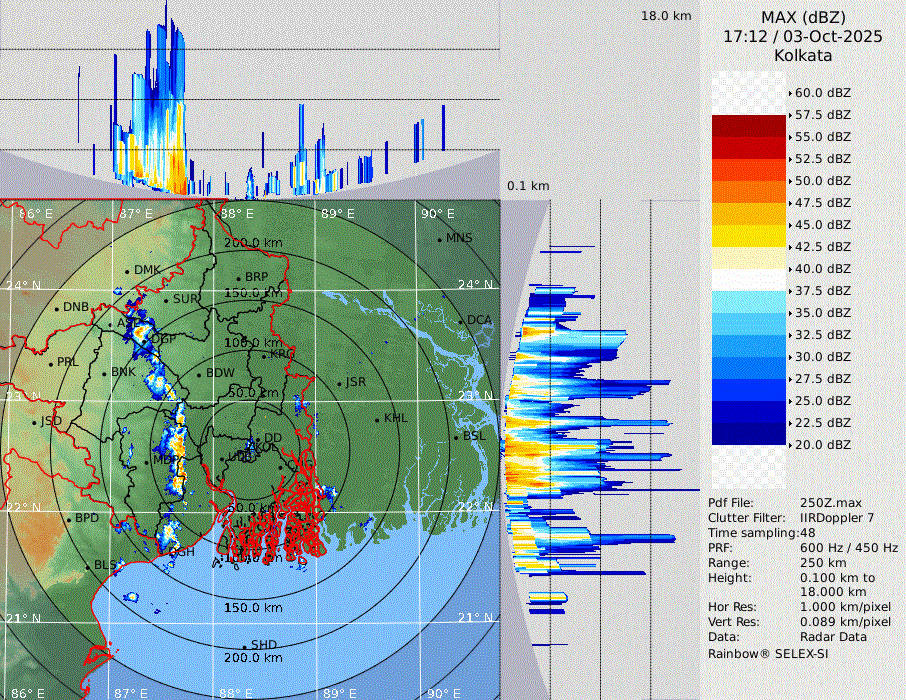
Task: Click the dark blue 20.0 dBZ swatch
Action: 748,434
